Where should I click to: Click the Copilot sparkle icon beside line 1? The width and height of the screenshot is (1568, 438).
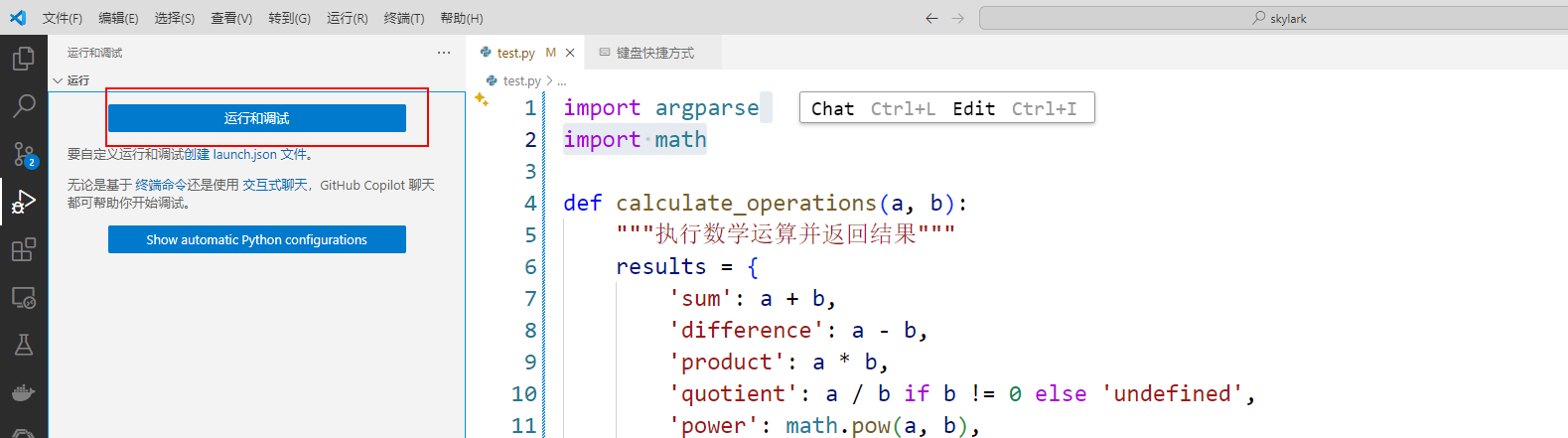point(482,99)
